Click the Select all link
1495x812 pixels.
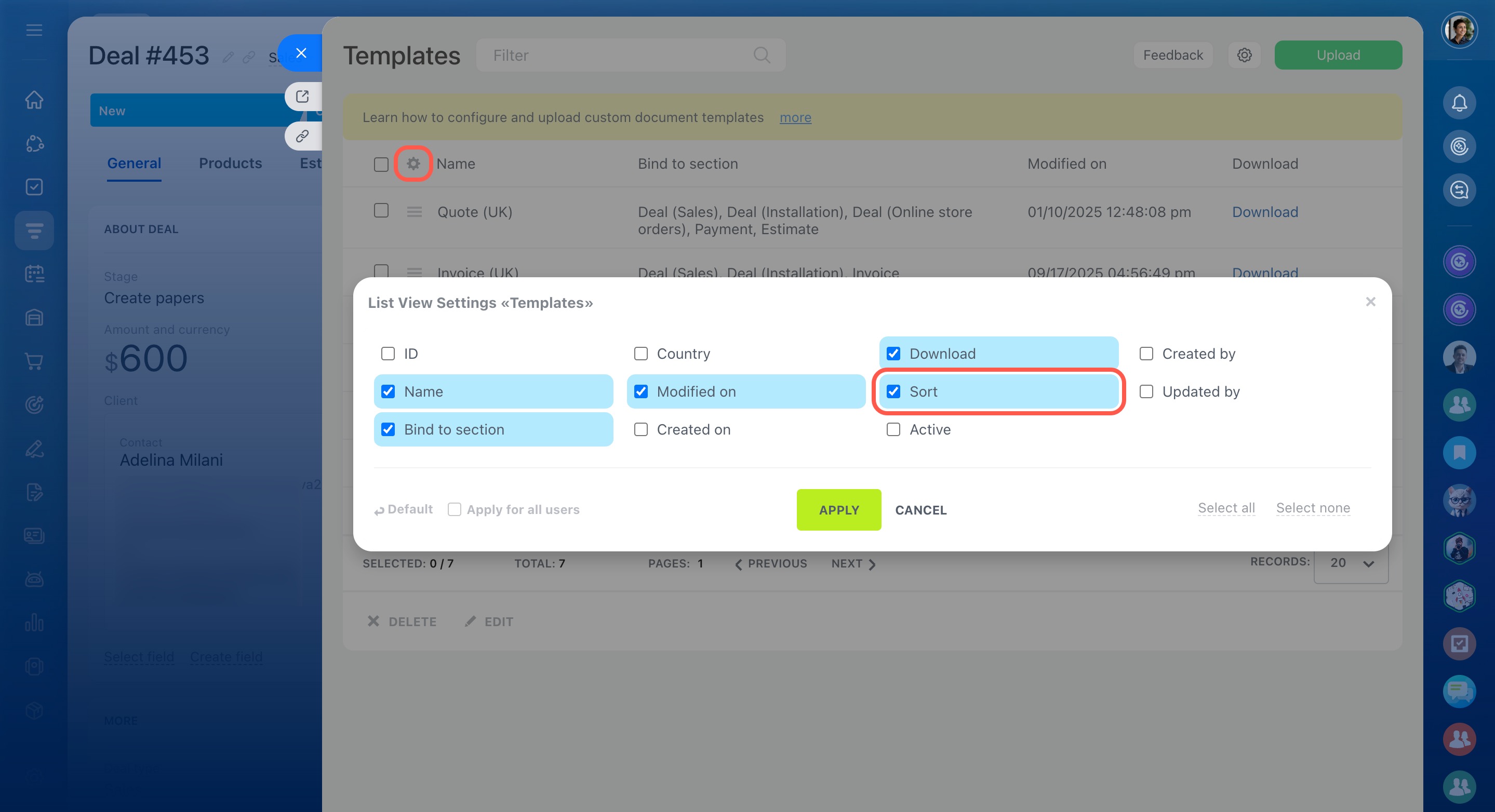point(1226,508)
